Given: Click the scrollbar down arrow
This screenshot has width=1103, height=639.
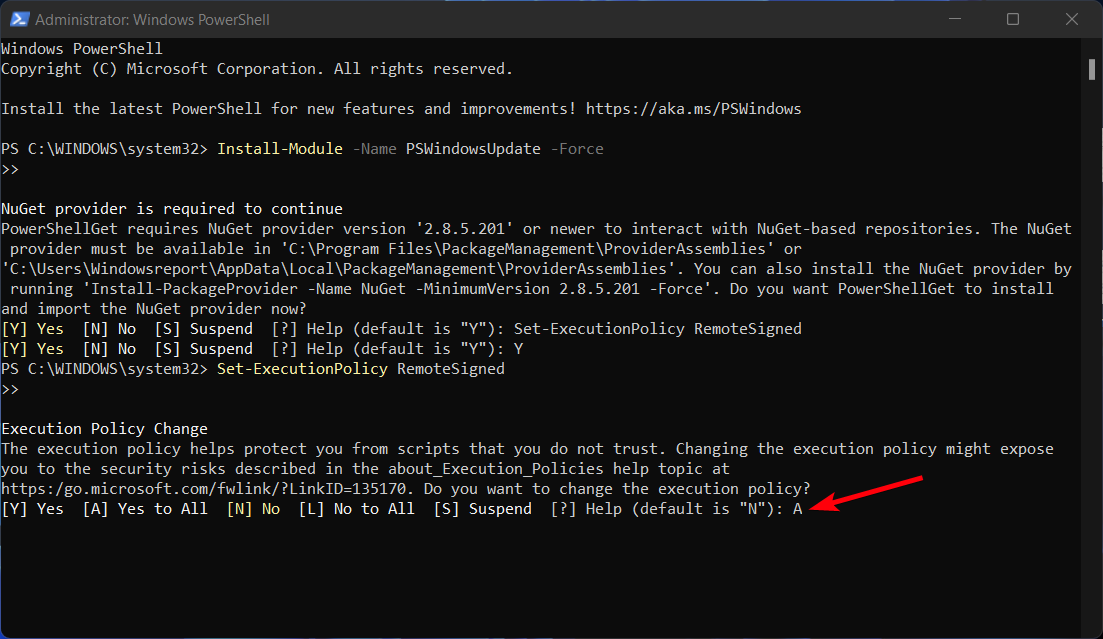Looking at the screenshot, I should (x=1092, y=630).
